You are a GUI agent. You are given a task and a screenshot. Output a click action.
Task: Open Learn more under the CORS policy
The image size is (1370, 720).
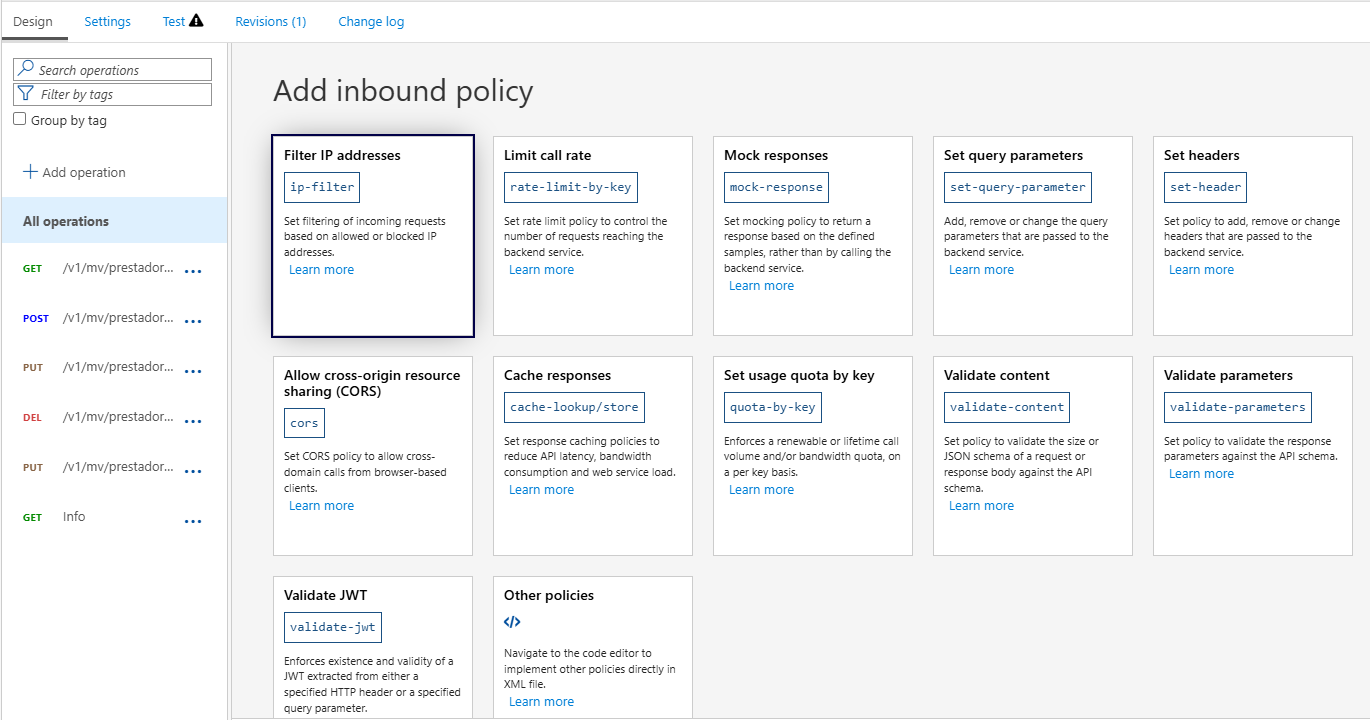pyautogui.click(x=322, y=506)
